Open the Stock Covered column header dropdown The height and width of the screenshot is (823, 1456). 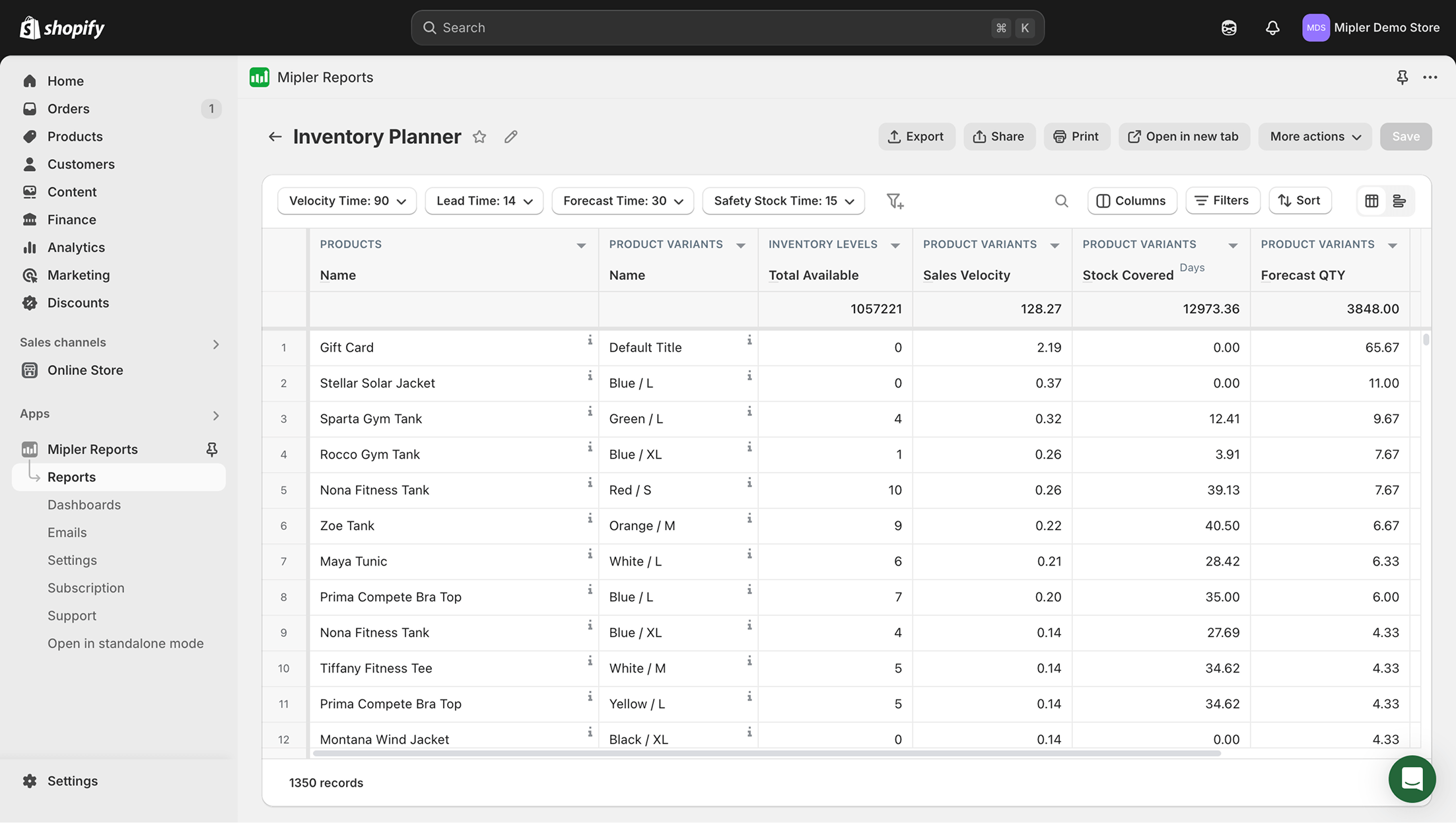[1233, 244]
